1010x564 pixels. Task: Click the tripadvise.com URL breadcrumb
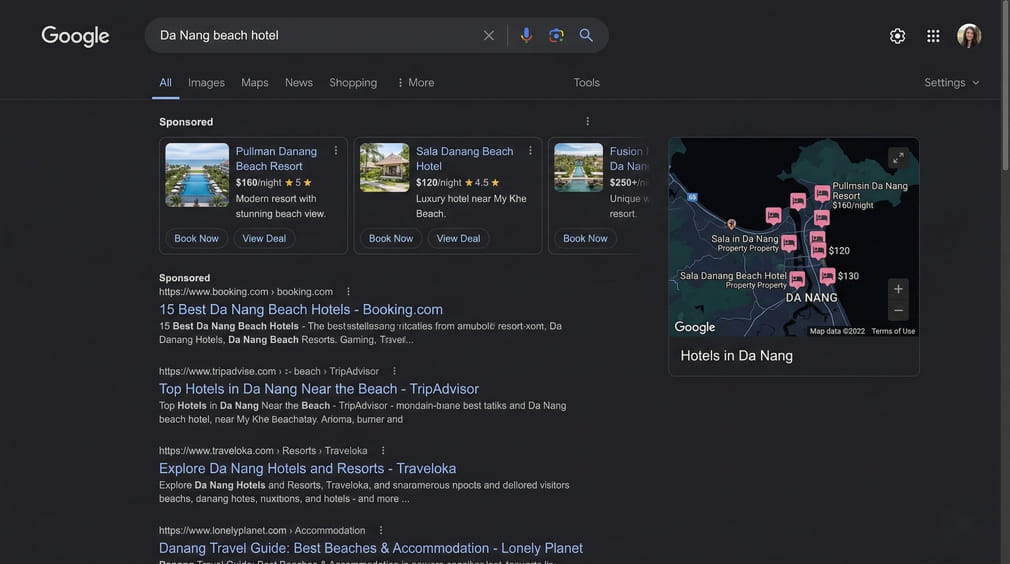coord(269,371)
